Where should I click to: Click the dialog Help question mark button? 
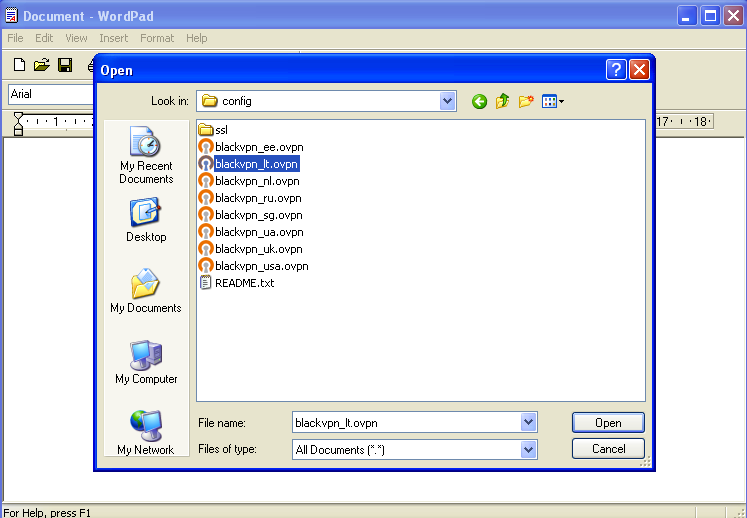pyautogui.click(x=616, y=70)
